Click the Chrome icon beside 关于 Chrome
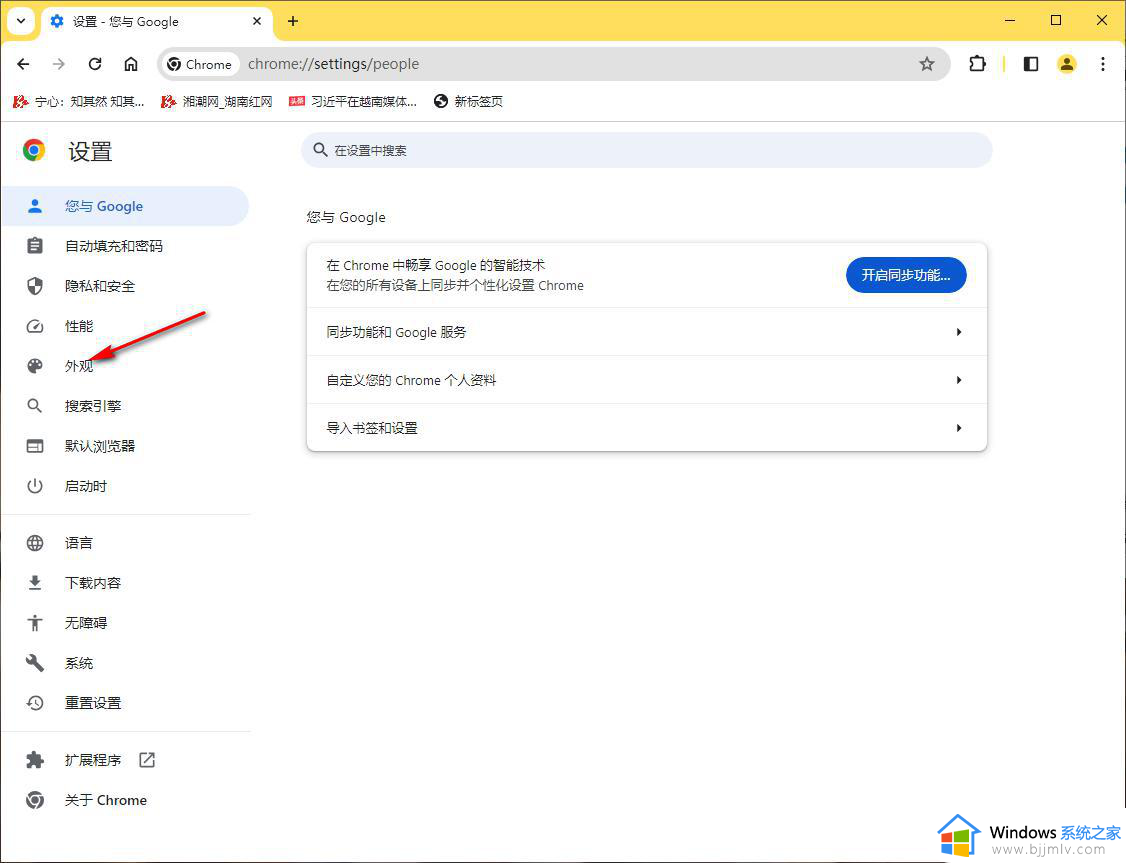The width and height of the screenshot is (1126, 863). pos(34,800)
